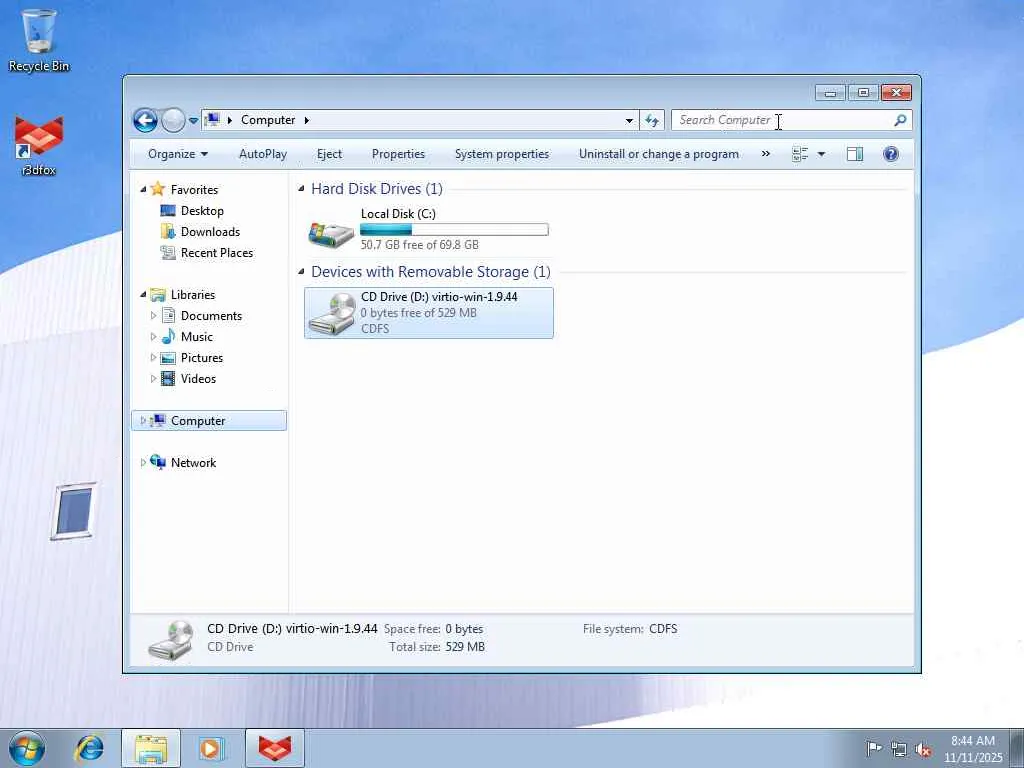Screen dimensions: 1024x768
Task: Open the address bar history dropdown
Action: (x=629, y=120)
